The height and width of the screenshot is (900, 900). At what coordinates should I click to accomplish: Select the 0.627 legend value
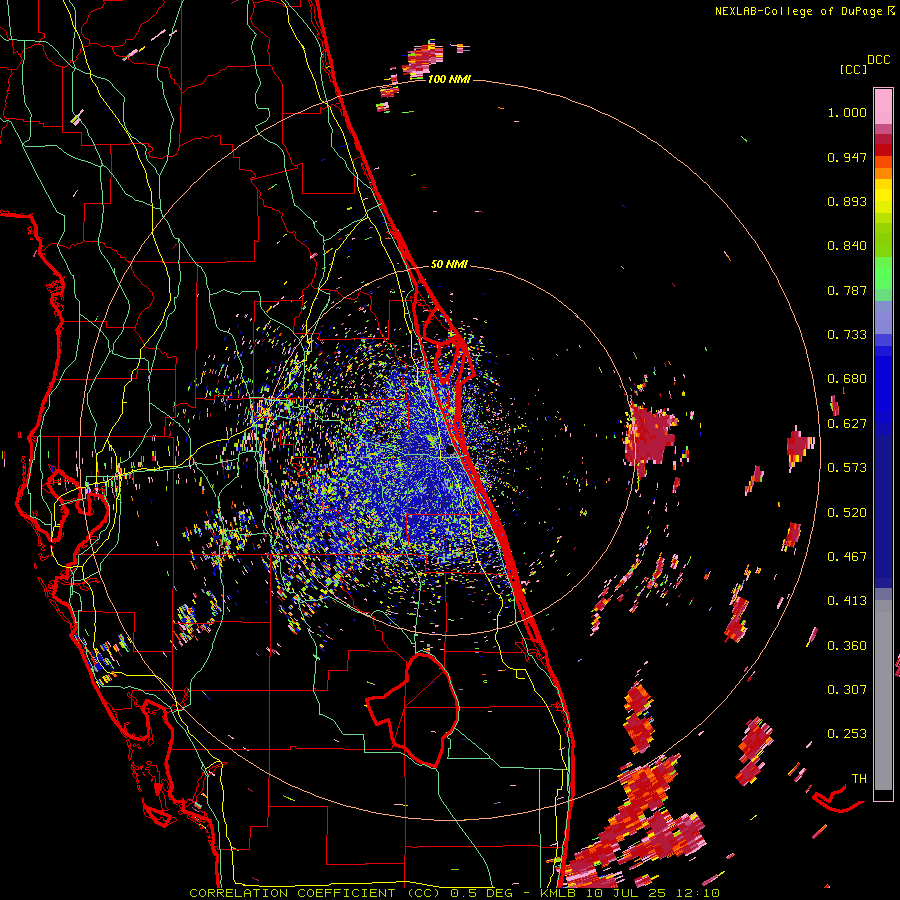(847, 424)
